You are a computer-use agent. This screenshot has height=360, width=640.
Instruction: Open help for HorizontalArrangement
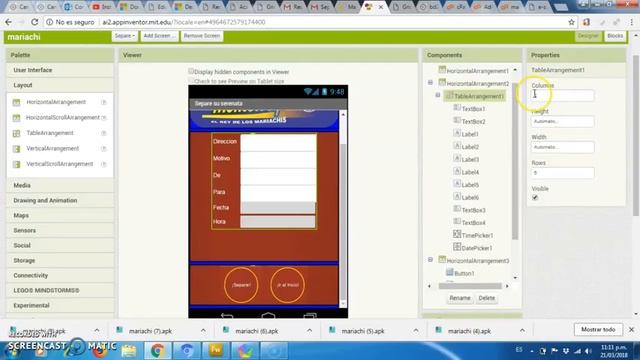click(104, 102)
